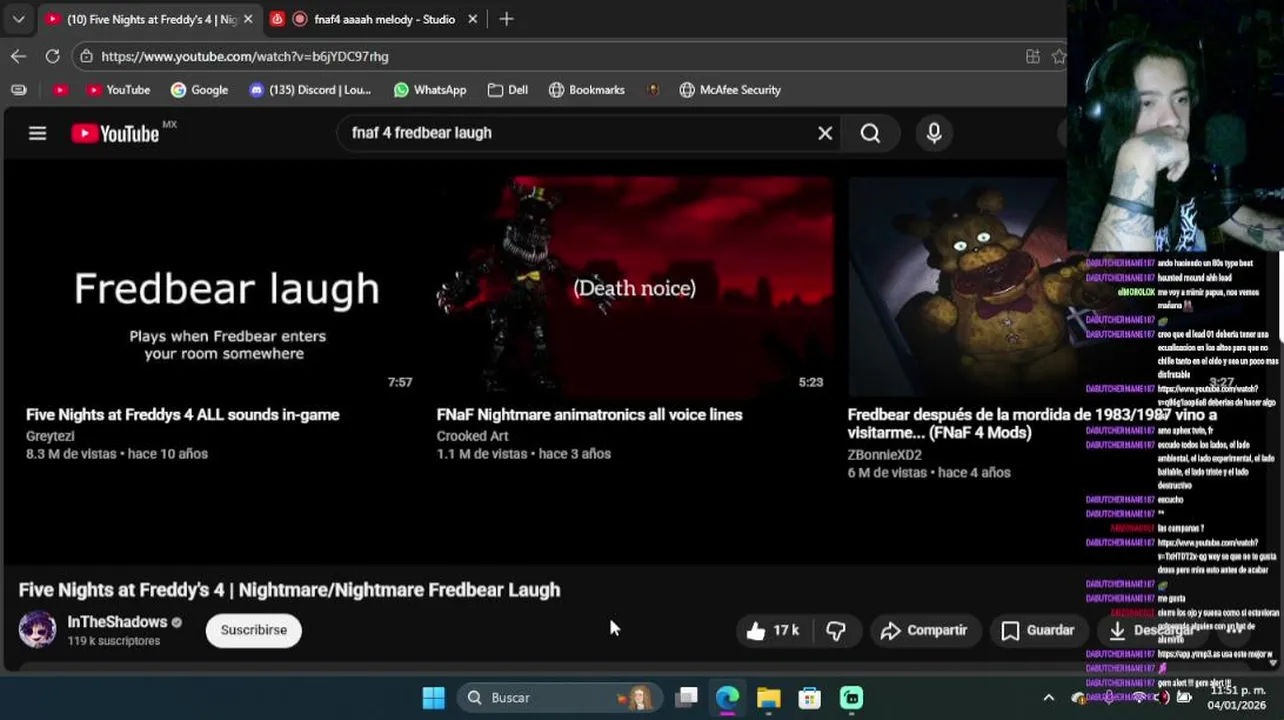1284x720 pixels.
Task: Click the browser address bar URL
Action: coord(245,56)
